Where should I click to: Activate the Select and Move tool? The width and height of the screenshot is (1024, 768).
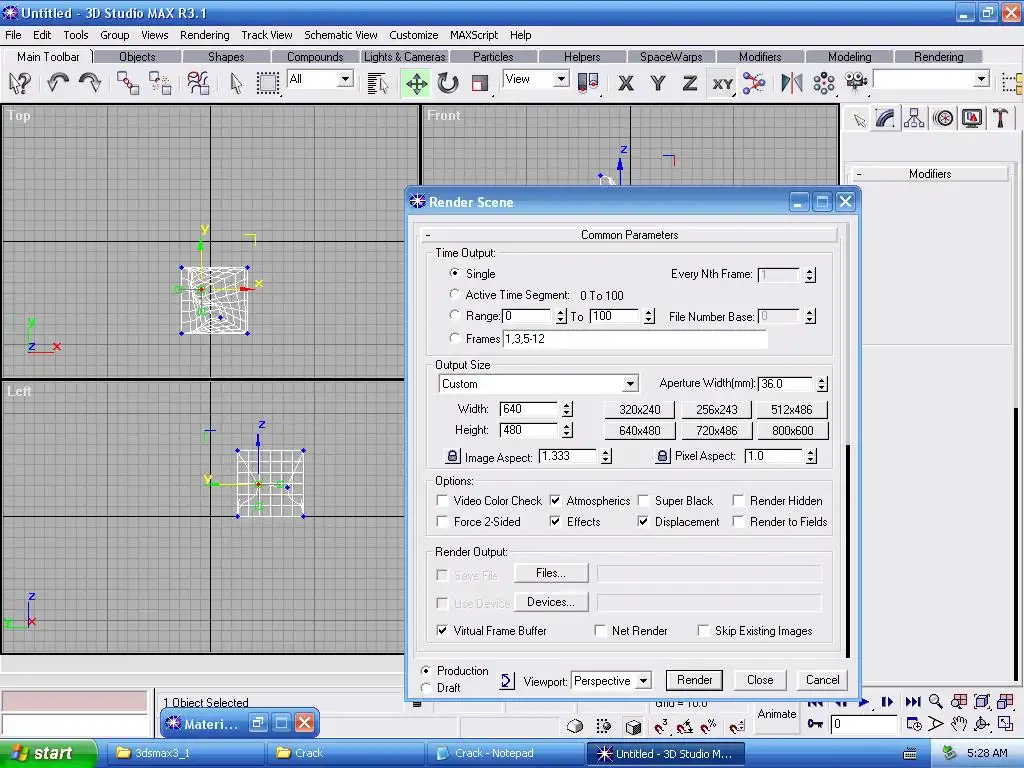[416, 83]
